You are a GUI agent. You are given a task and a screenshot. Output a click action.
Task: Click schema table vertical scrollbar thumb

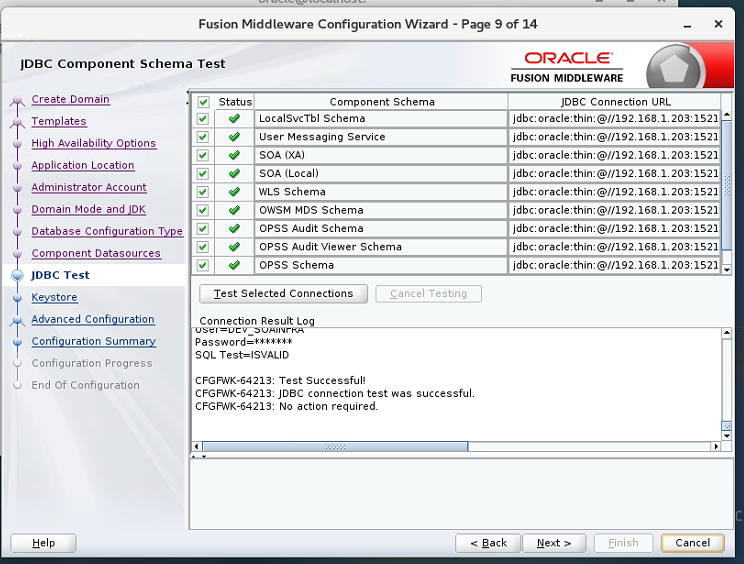coord(726,185)
